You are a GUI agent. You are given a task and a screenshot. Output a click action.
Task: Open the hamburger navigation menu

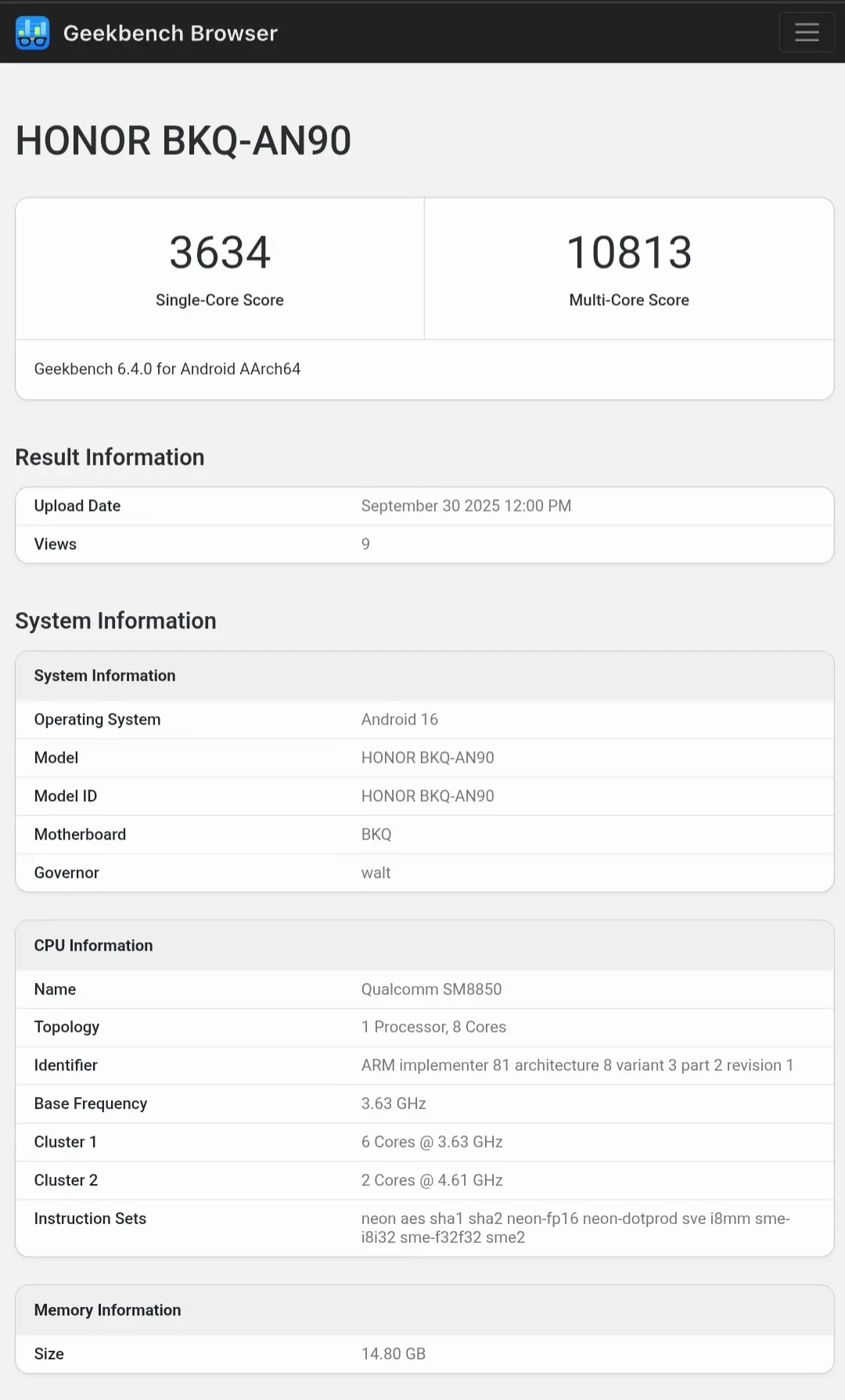click(806, 33)
